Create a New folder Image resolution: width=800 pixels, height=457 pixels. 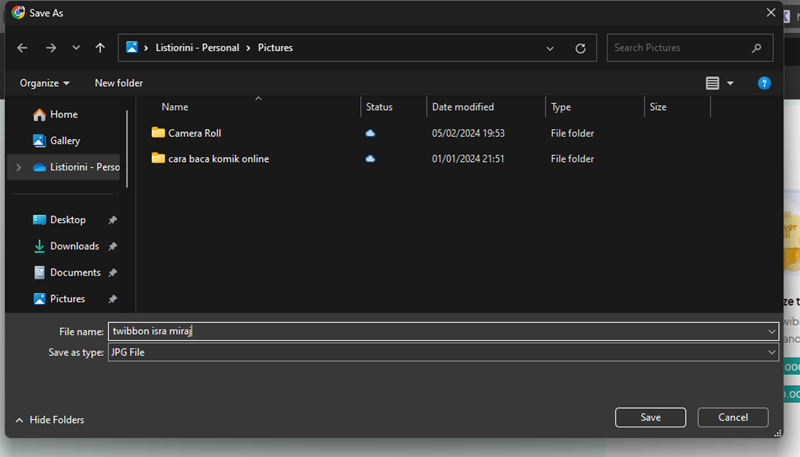coord(118,83)
